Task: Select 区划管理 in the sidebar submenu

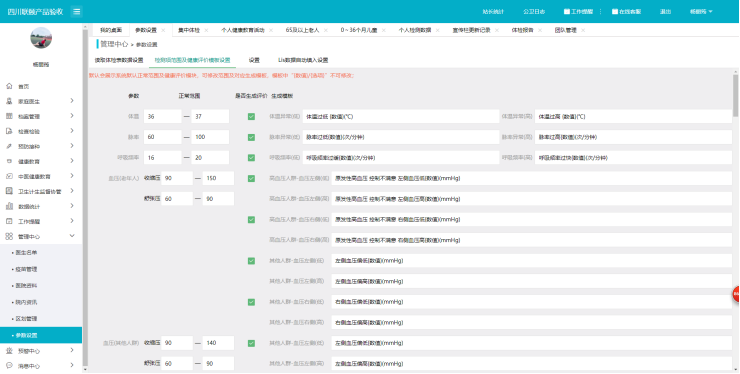Action: pyautogui.click(x=26, y=319)
